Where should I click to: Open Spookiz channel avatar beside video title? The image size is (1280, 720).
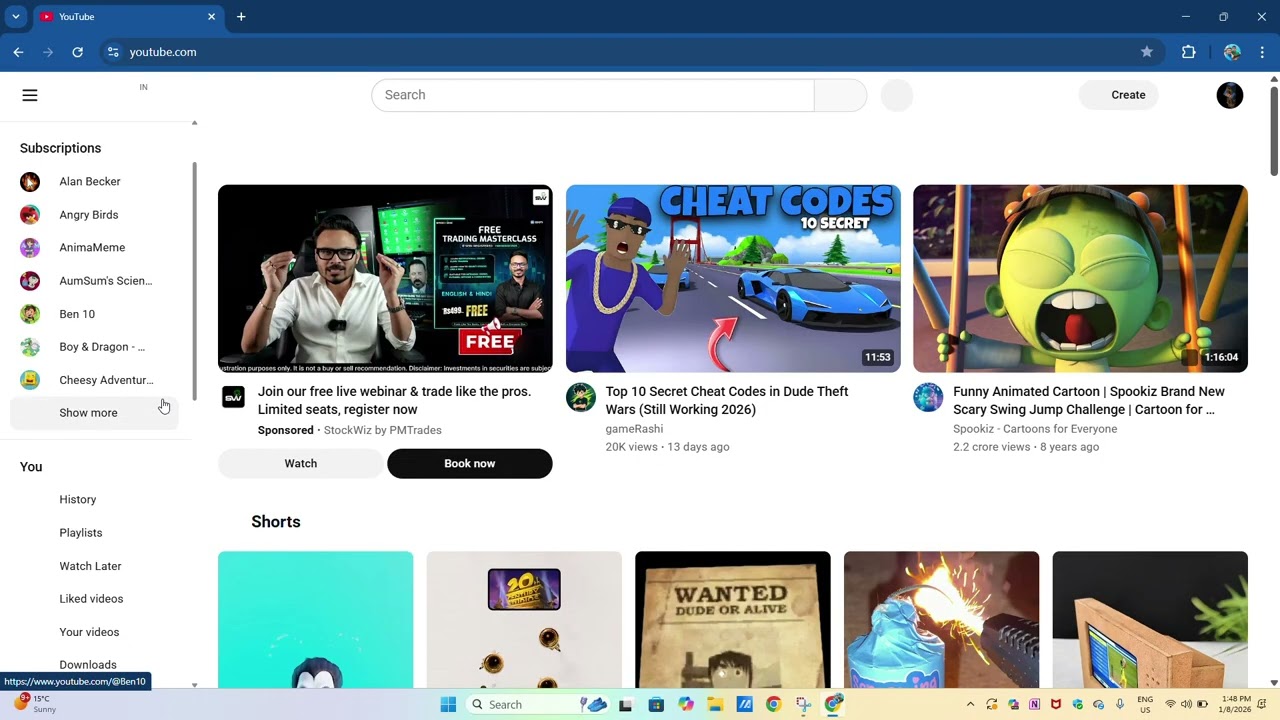pos(928,397)
